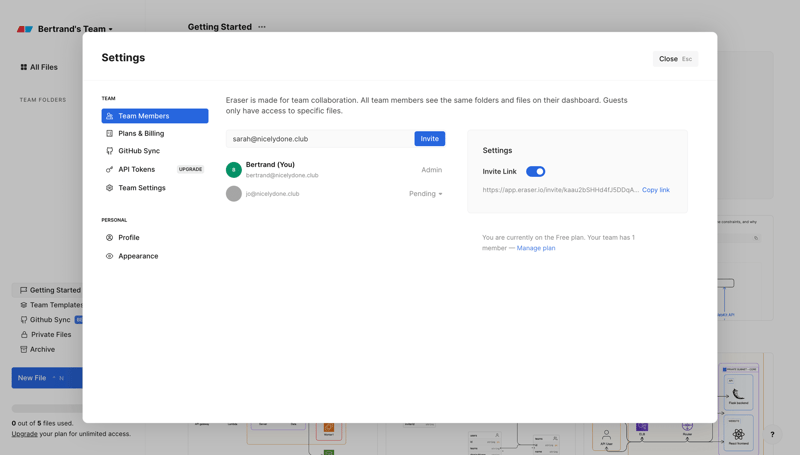The image size is (800, 455).
Task: Click the New File button
Action: click(47, 378)
